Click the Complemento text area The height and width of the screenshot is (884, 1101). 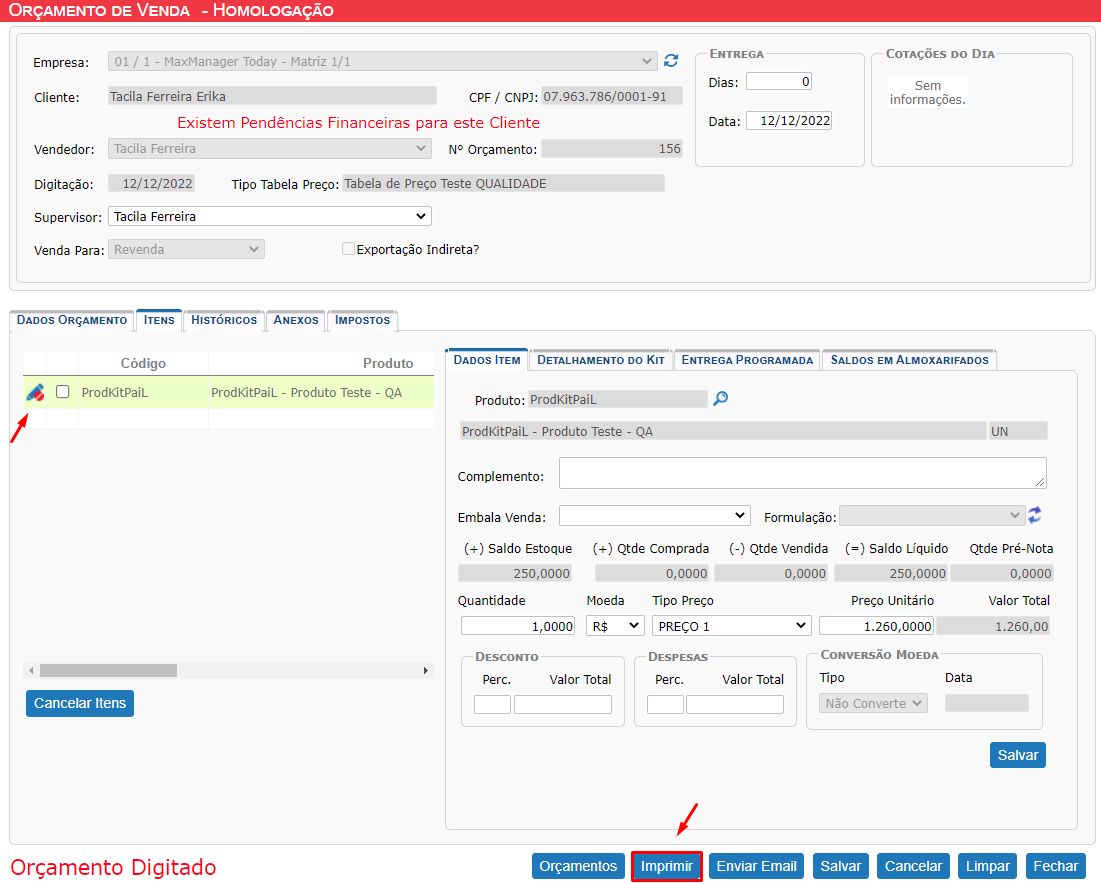pos(803,473)
